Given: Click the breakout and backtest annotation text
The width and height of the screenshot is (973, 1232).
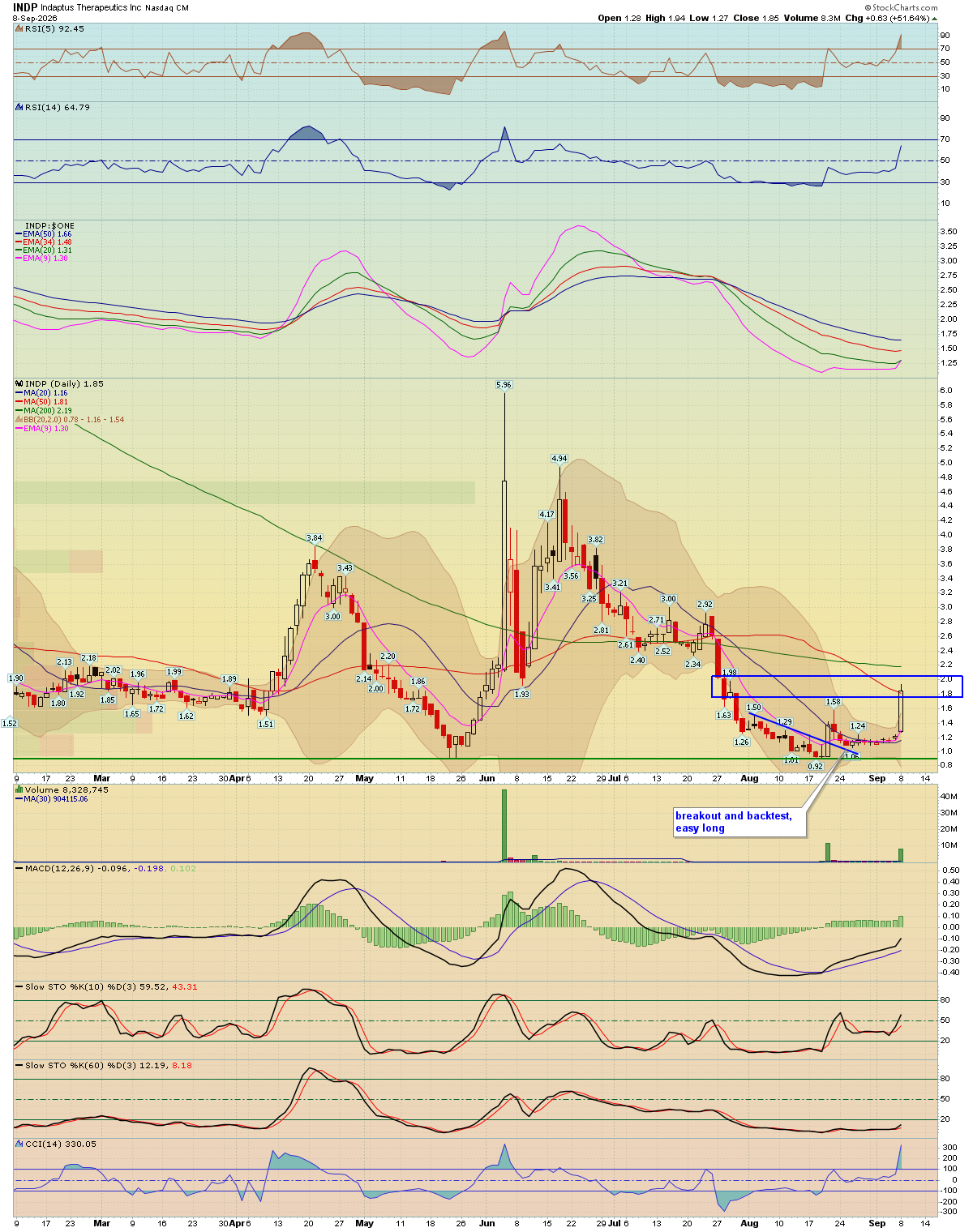Looking at the screenshot, I should click(734, 822).
